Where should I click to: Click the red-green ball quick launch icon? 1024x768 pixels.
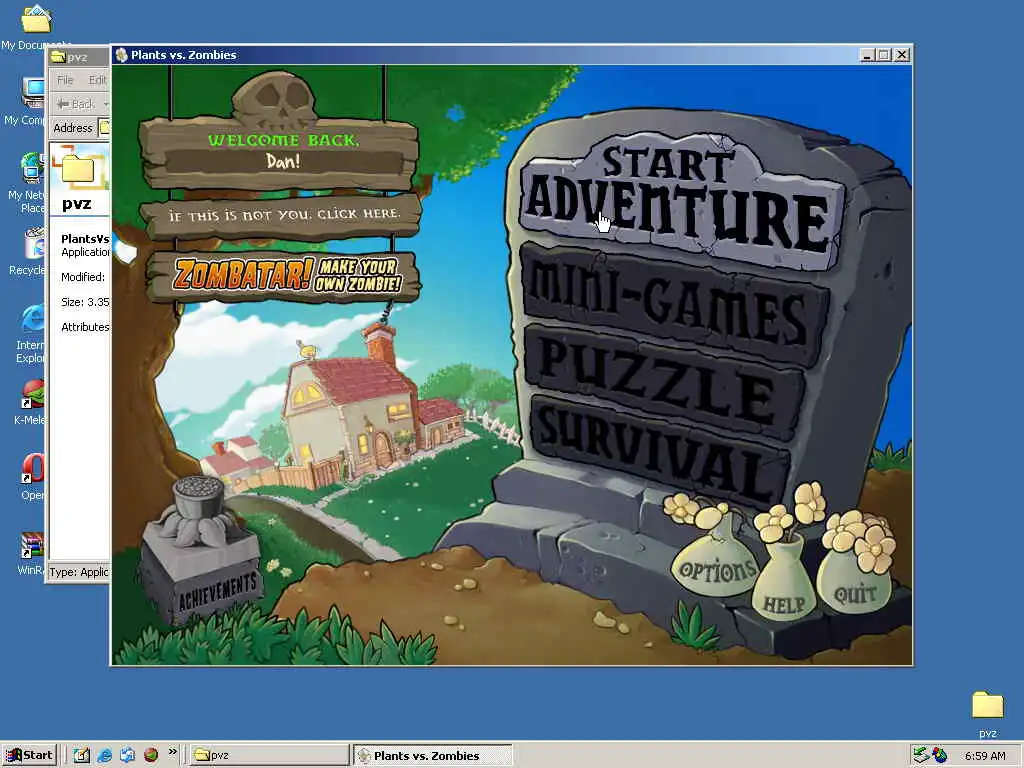151,755
